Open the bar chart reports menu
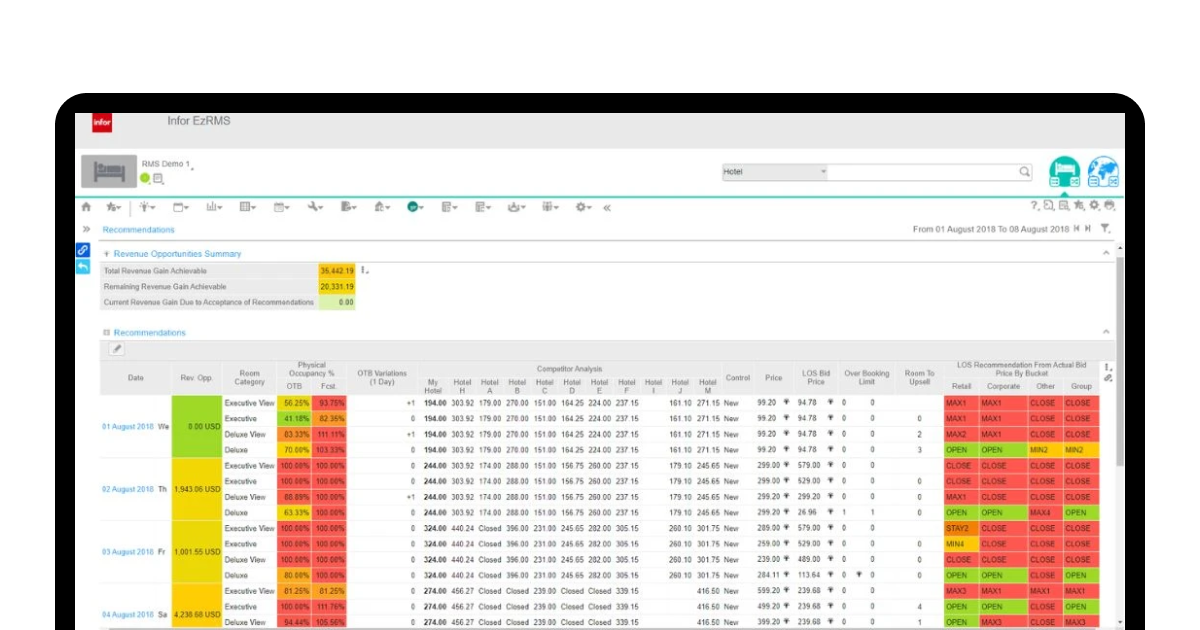1200x630 pixels. click(x=214, y=207)
